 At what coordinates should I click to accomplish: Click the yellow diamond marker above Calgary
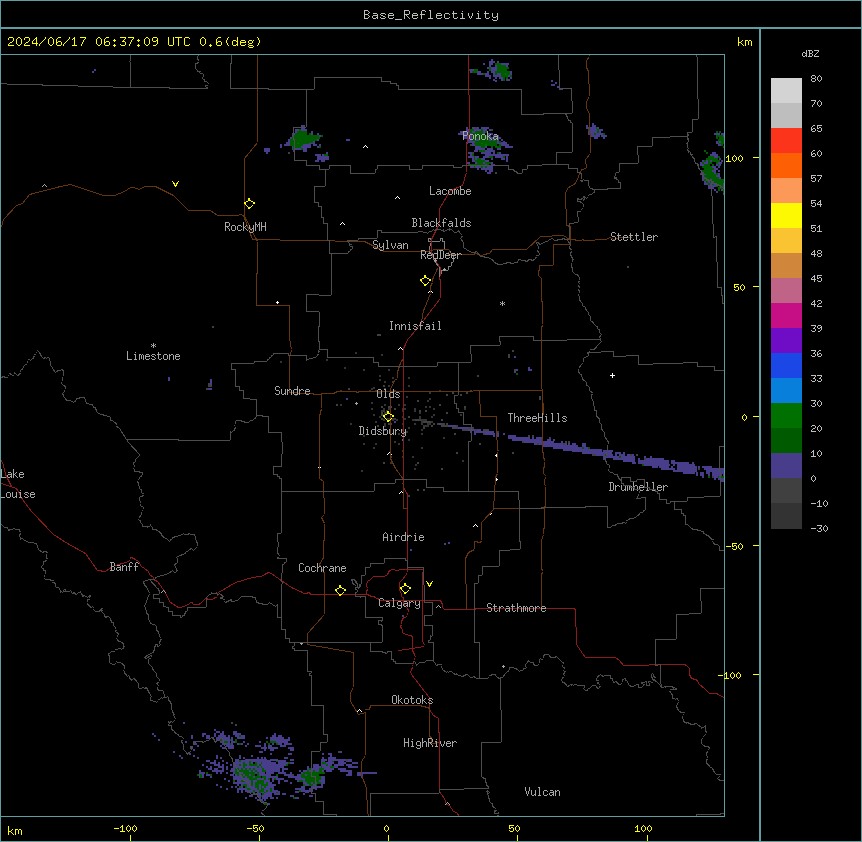405,589
